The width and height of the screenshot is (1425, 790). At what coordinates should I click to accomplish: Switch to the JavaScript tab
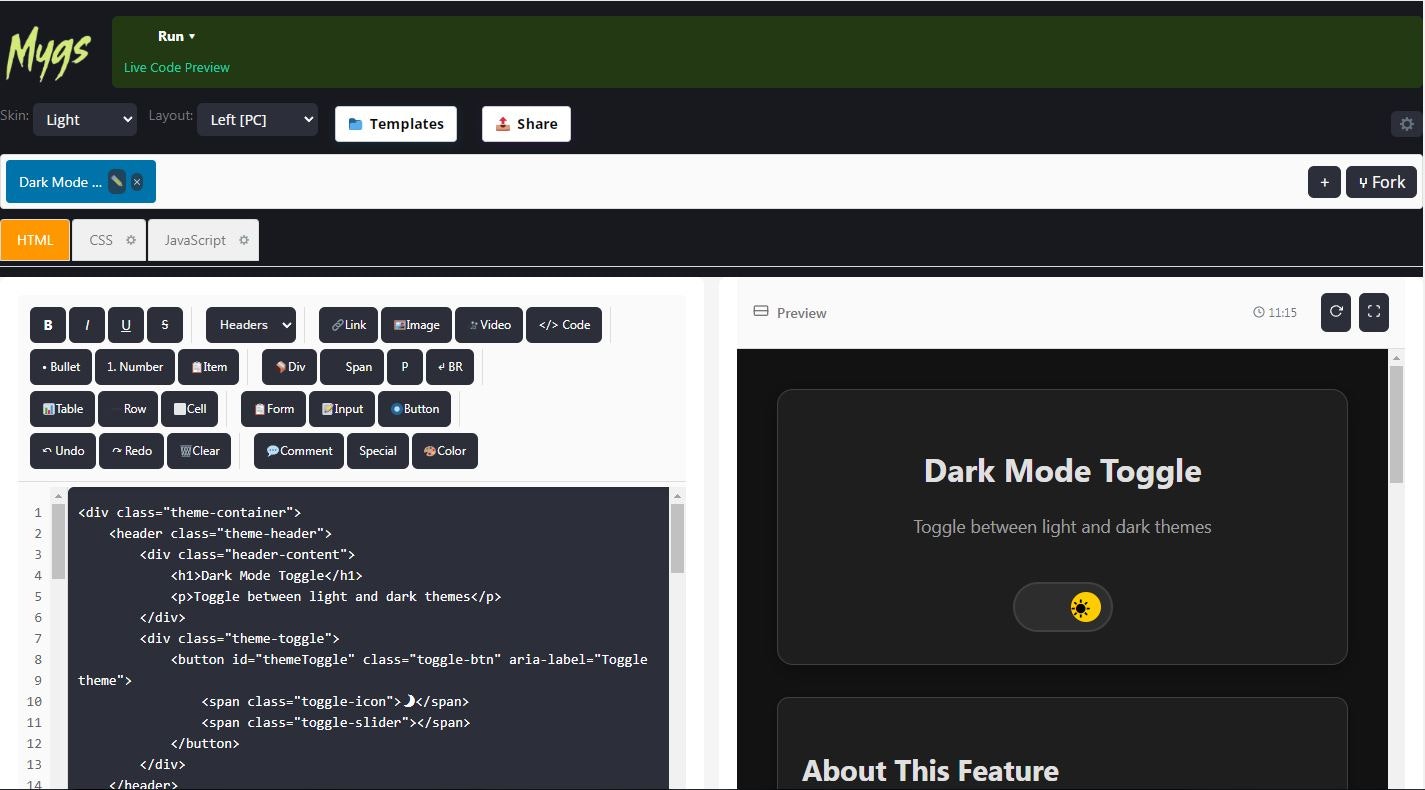(203, 240)
